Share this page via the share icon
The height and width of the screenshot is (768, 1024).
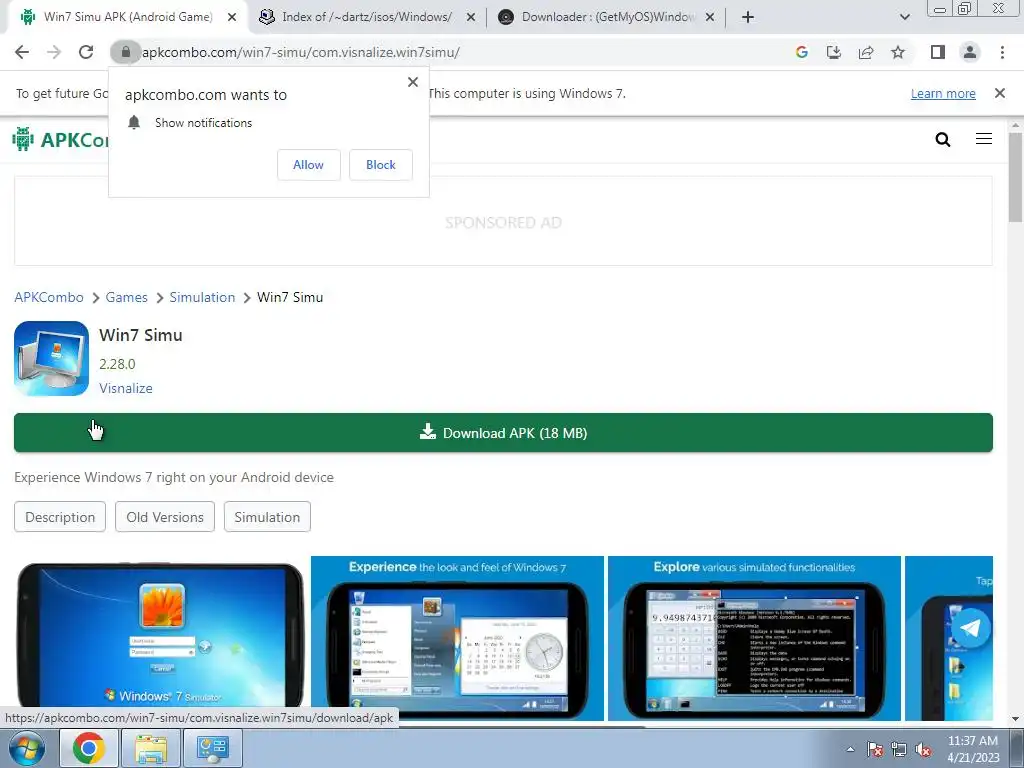coord(866,52)
